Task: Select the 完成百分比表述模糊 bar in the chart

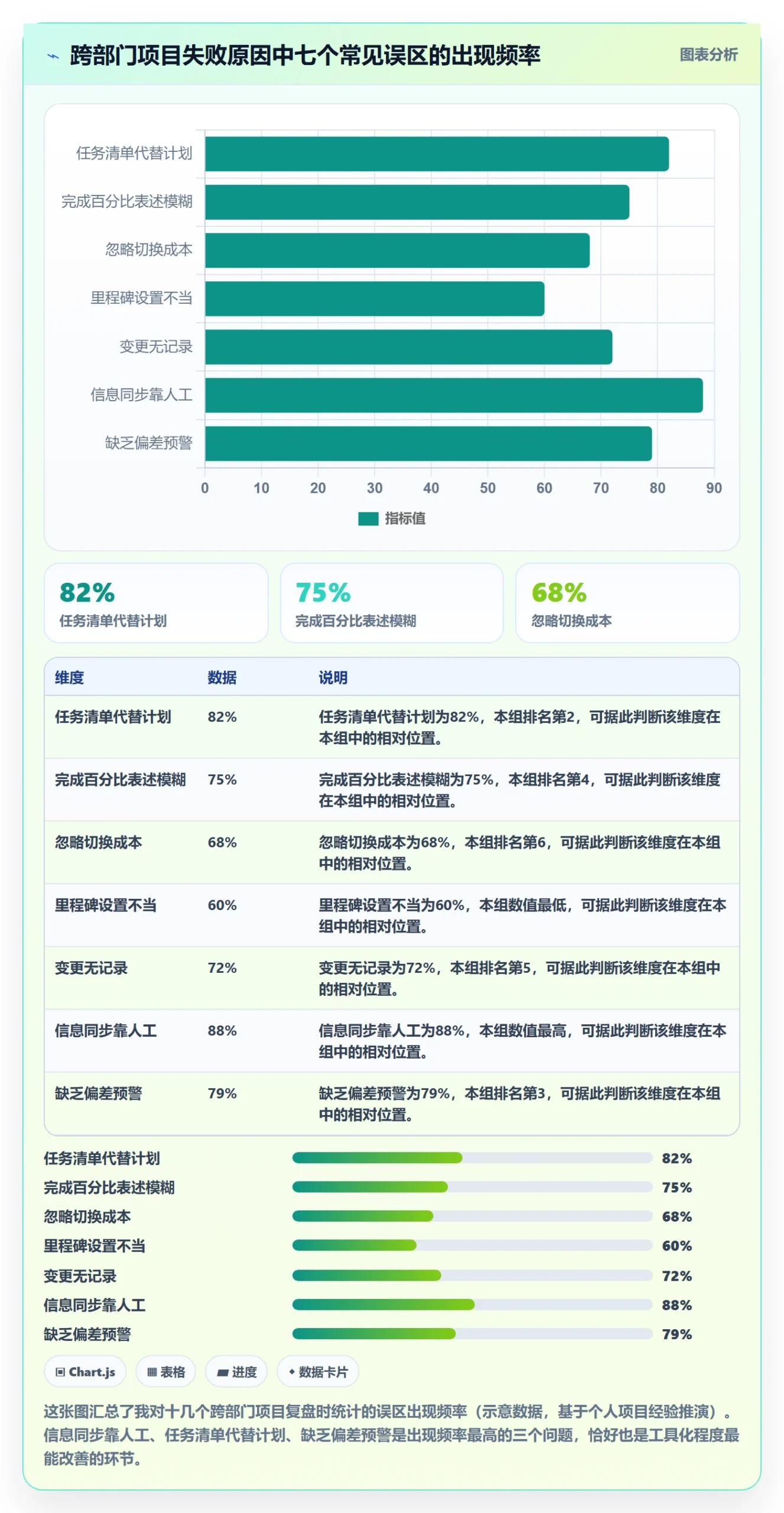Action: [x=417, y=202]
